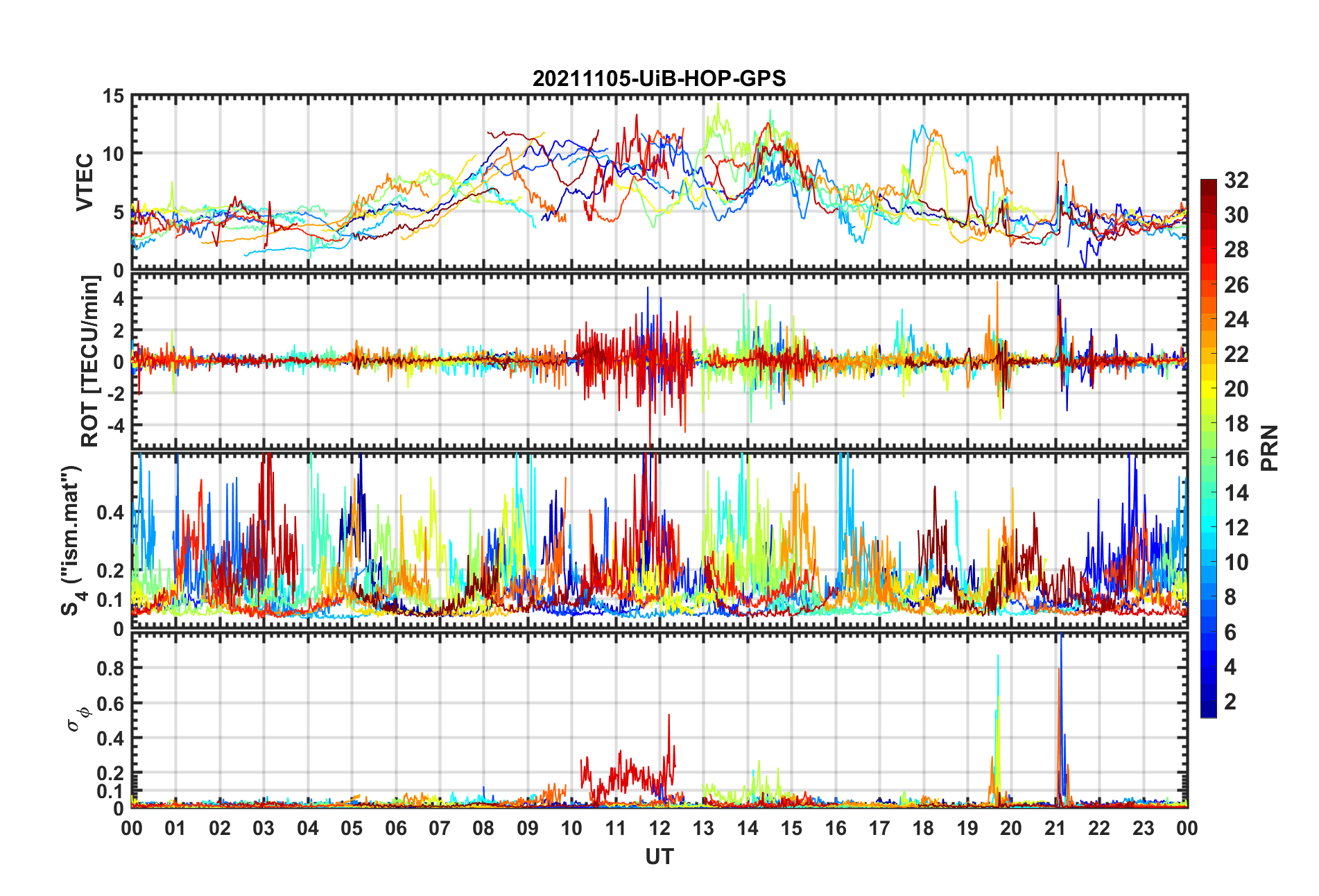Click the "-2" tick on ROT y-axis
1319x896 pixels.
(x=115, y=393)
